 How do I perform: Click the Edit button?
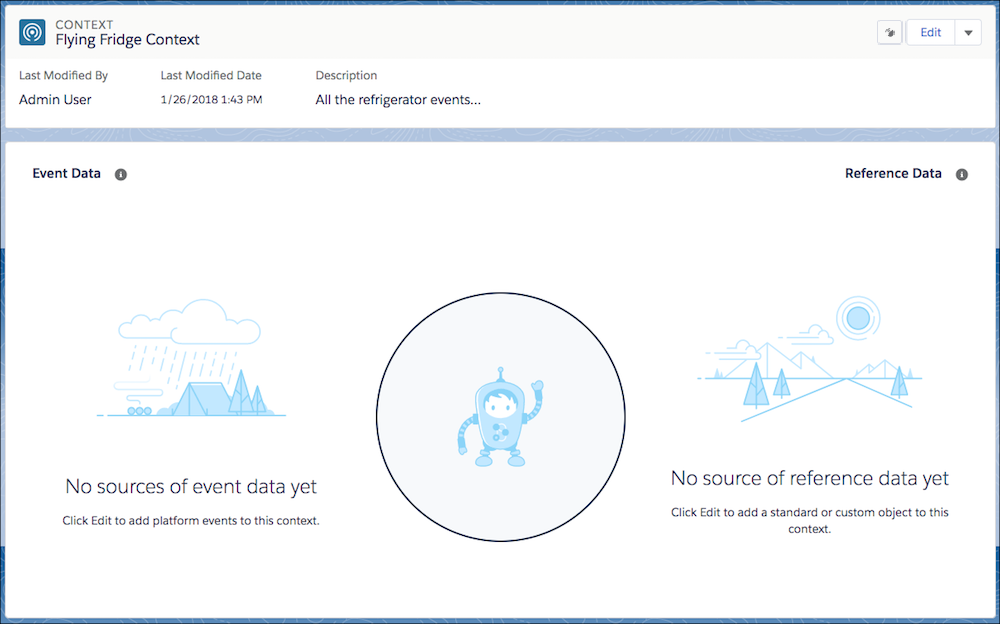tap(930, 33)
